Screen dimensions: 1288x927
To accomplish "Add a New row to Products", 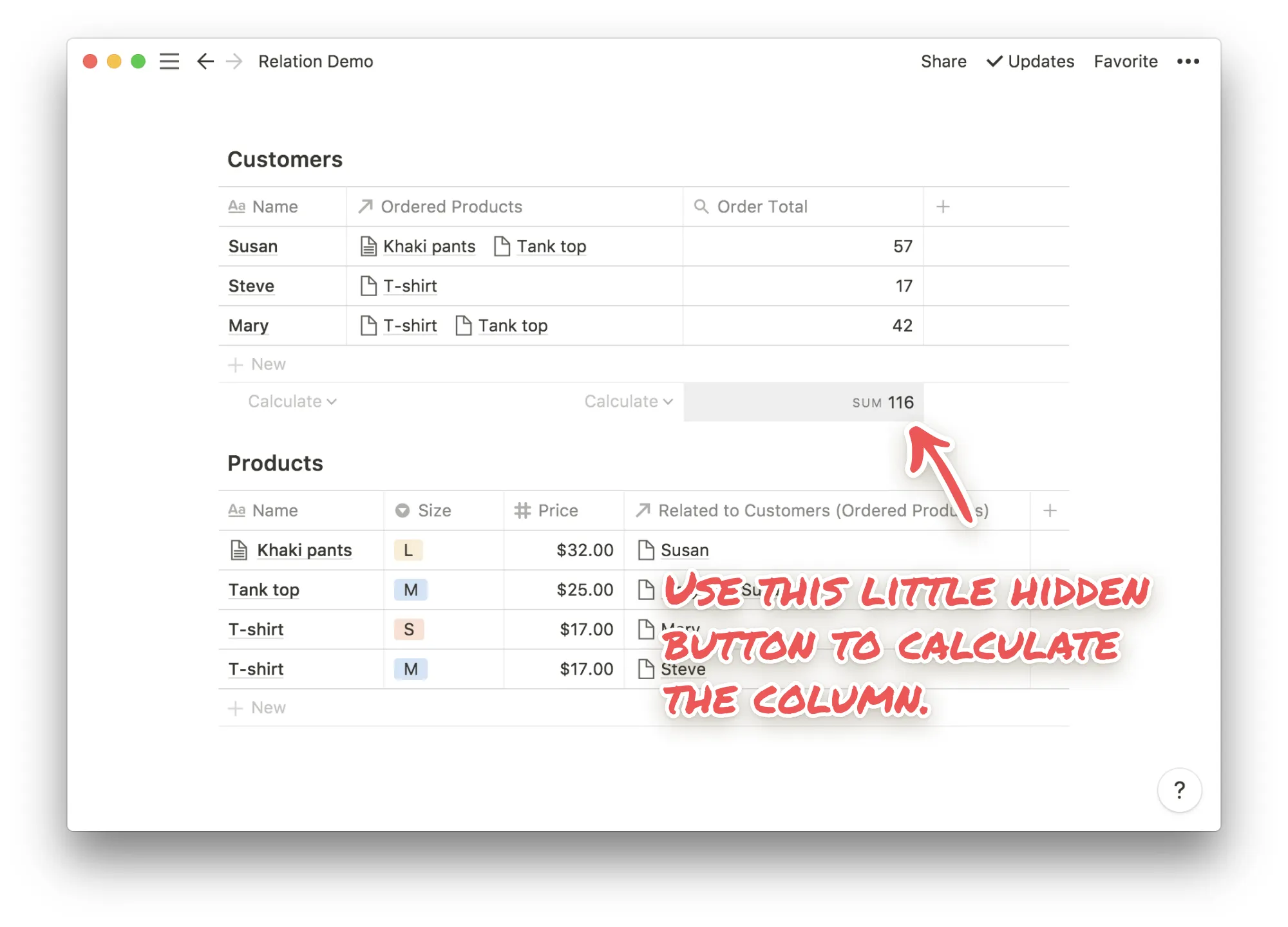I will coord(258,707).
